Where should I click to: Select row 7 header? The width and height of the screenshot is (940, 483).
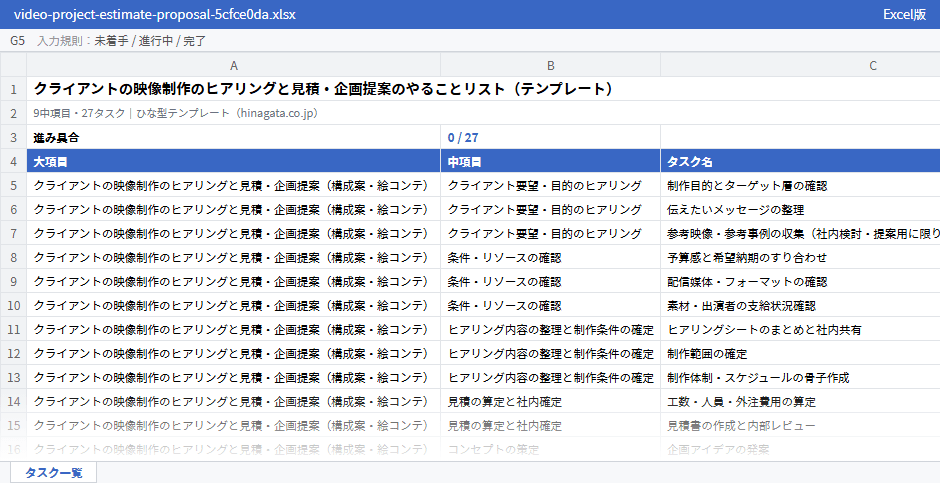click(x=13, y=233)
